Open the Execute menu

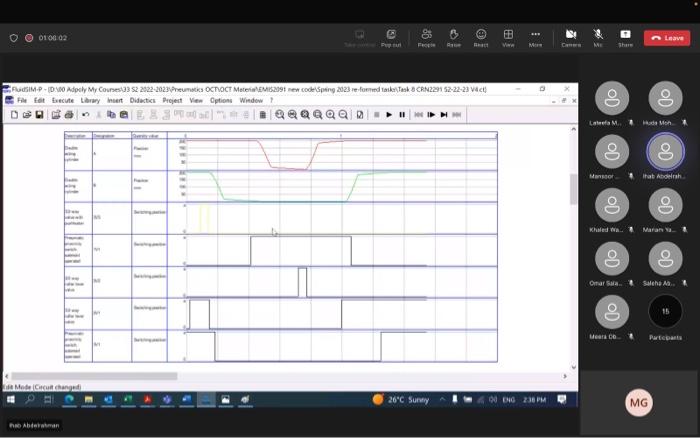point(63,100)
